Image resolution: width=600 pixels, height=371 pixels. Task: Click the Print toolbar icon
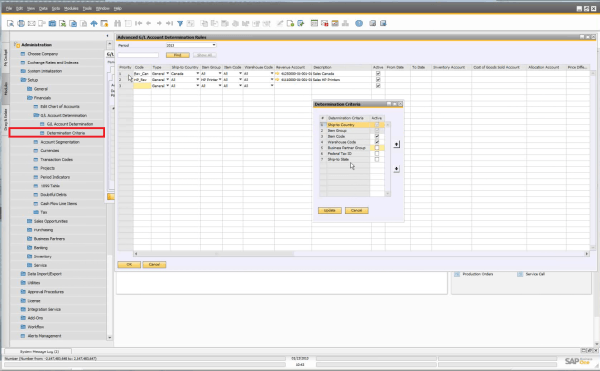(21, 23)
